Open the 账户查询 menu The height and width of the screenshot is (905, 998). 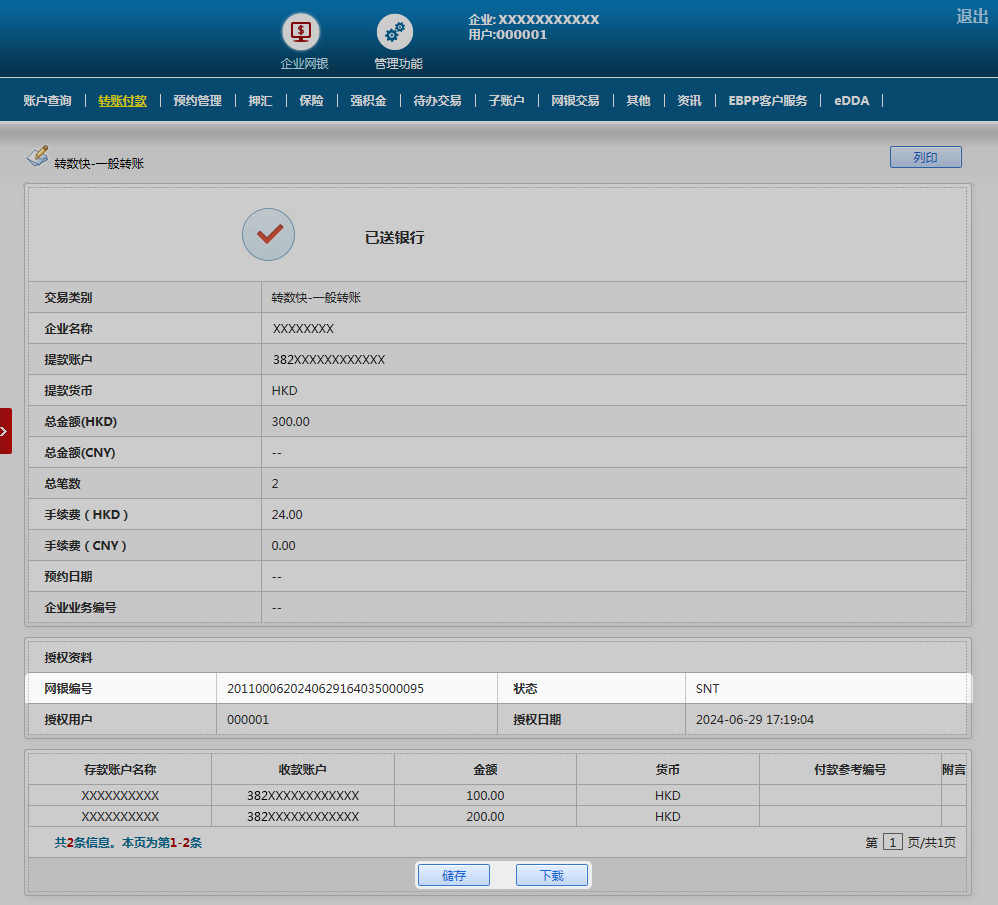[48, 101]
